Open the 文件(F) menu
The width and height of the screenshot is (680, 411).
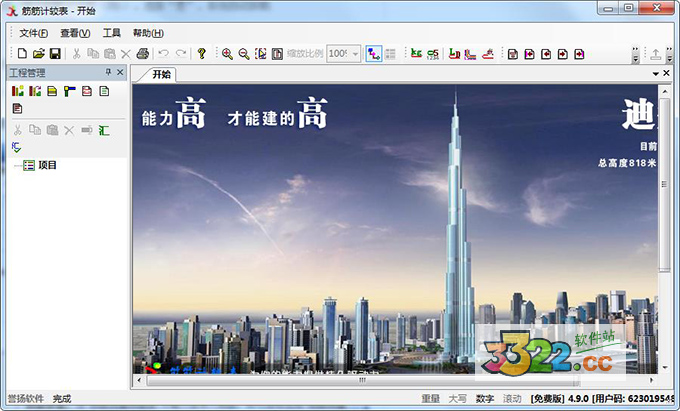coord(33,33)
